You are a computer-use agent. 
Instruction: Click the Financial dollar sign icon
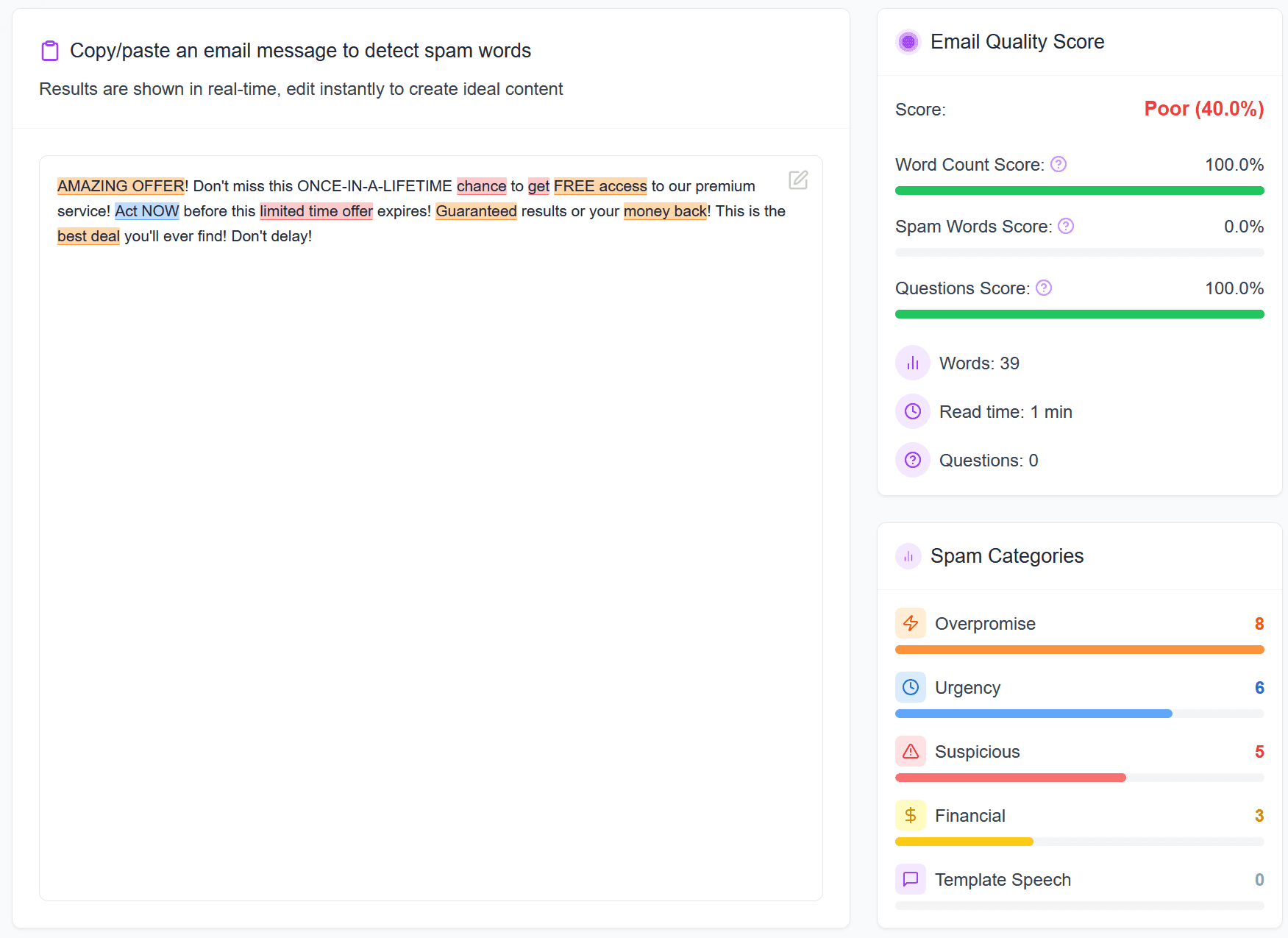911,815
